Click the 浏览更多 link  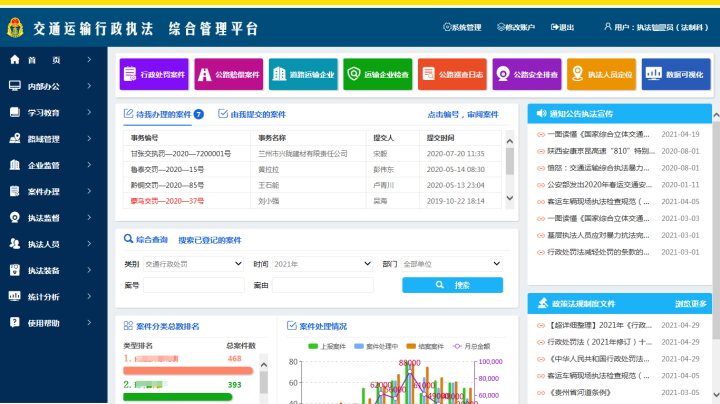[691, 303]
